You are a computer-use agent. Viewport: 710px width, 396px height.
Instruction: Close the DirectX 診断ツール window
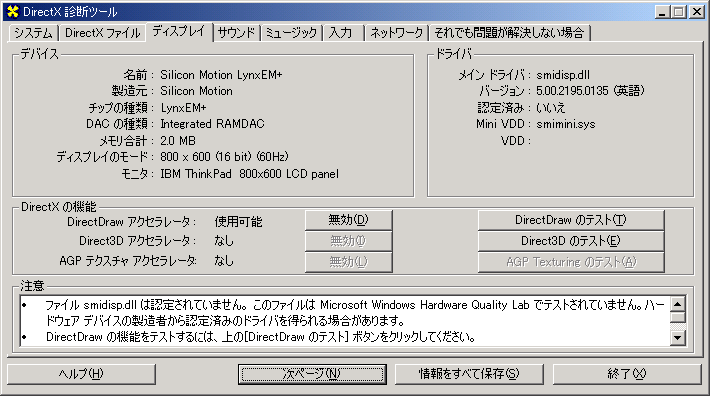tap(696, 12)
